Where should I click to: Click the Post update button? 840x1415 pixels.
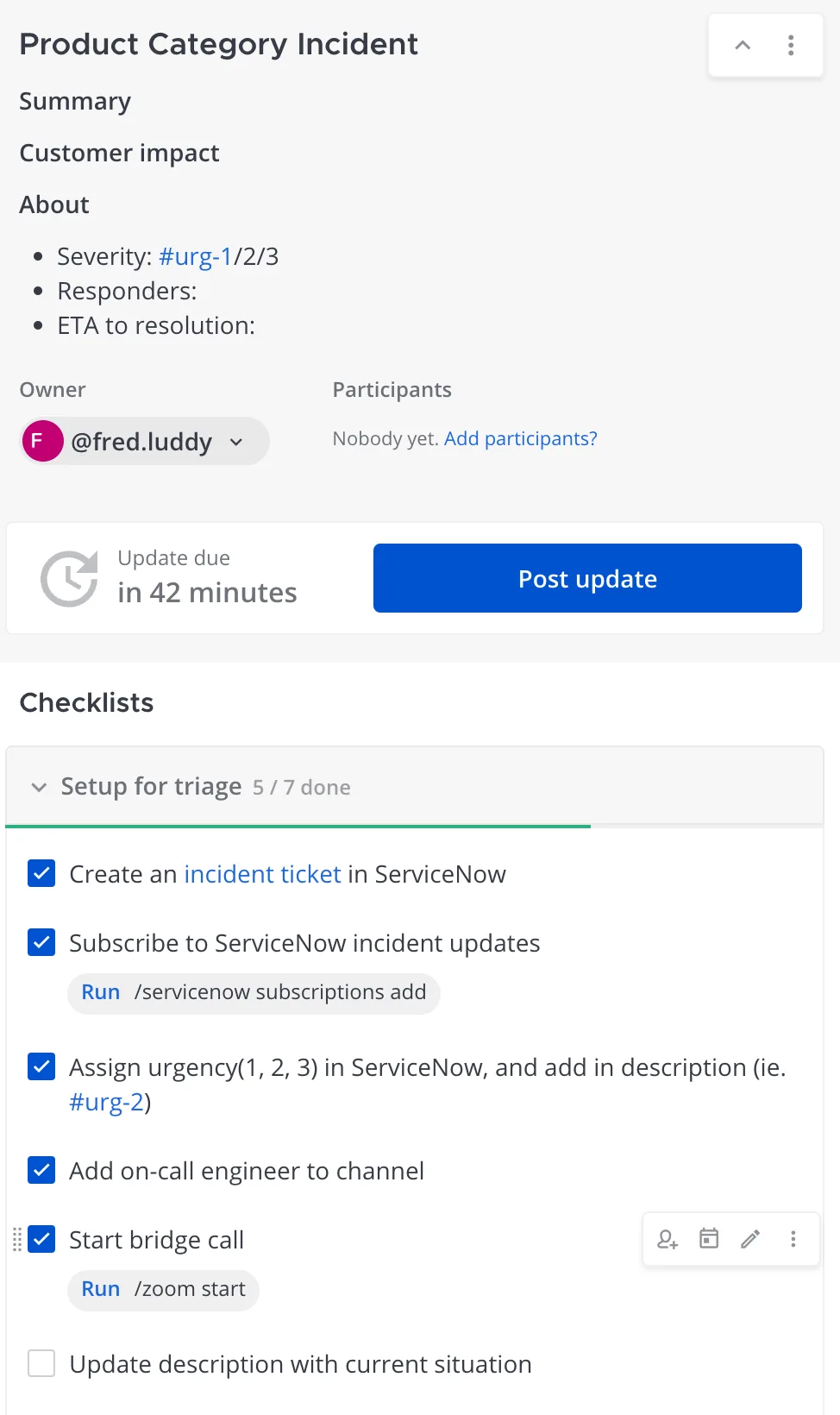pyautogui.click(x=587, y=578)
